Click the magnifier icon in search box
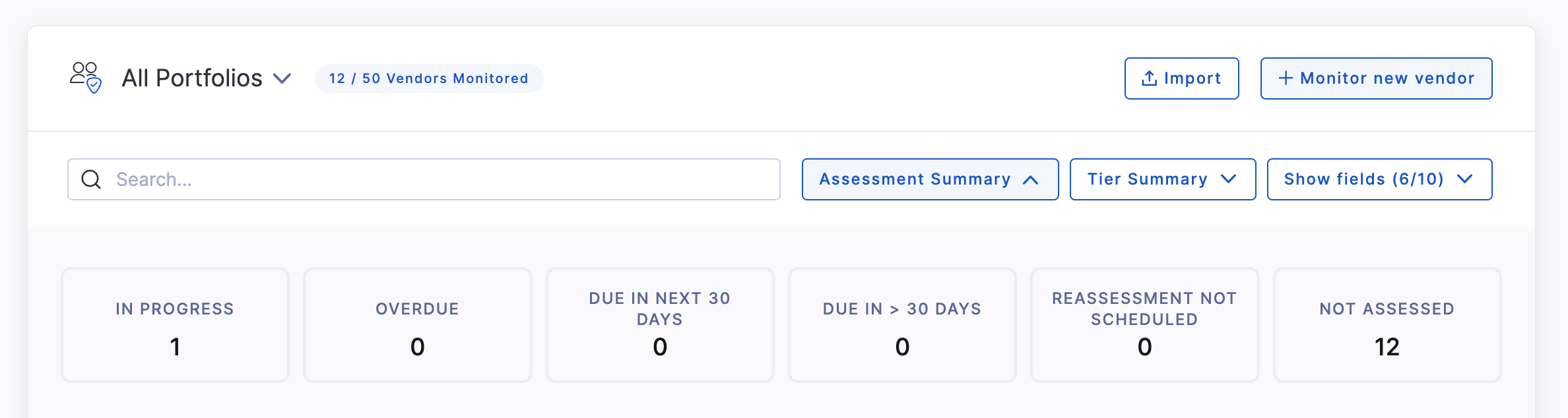Viewport: 1568px width, 418px height. [91, 179]
